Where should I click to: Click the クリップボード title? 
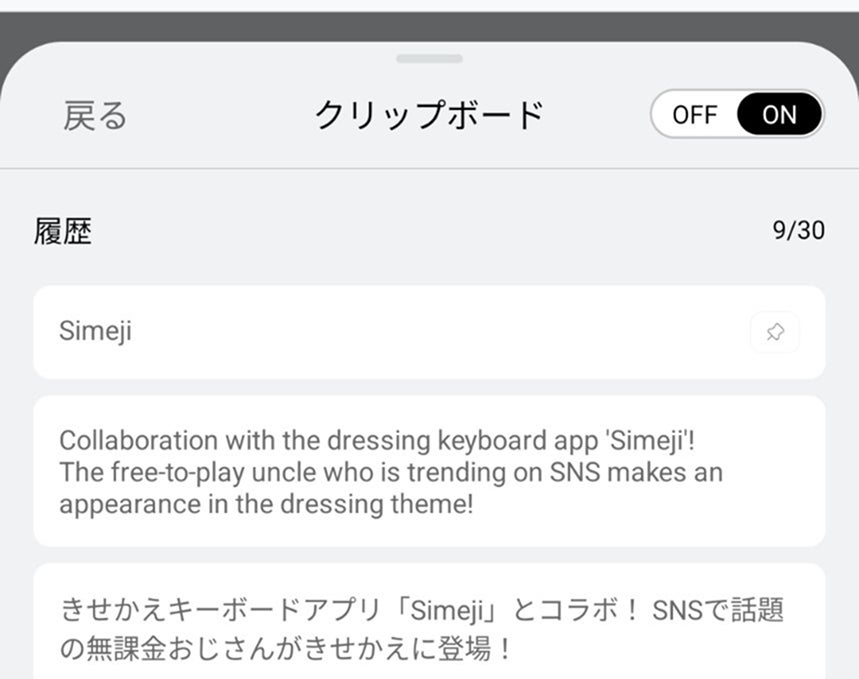[429, 116]
